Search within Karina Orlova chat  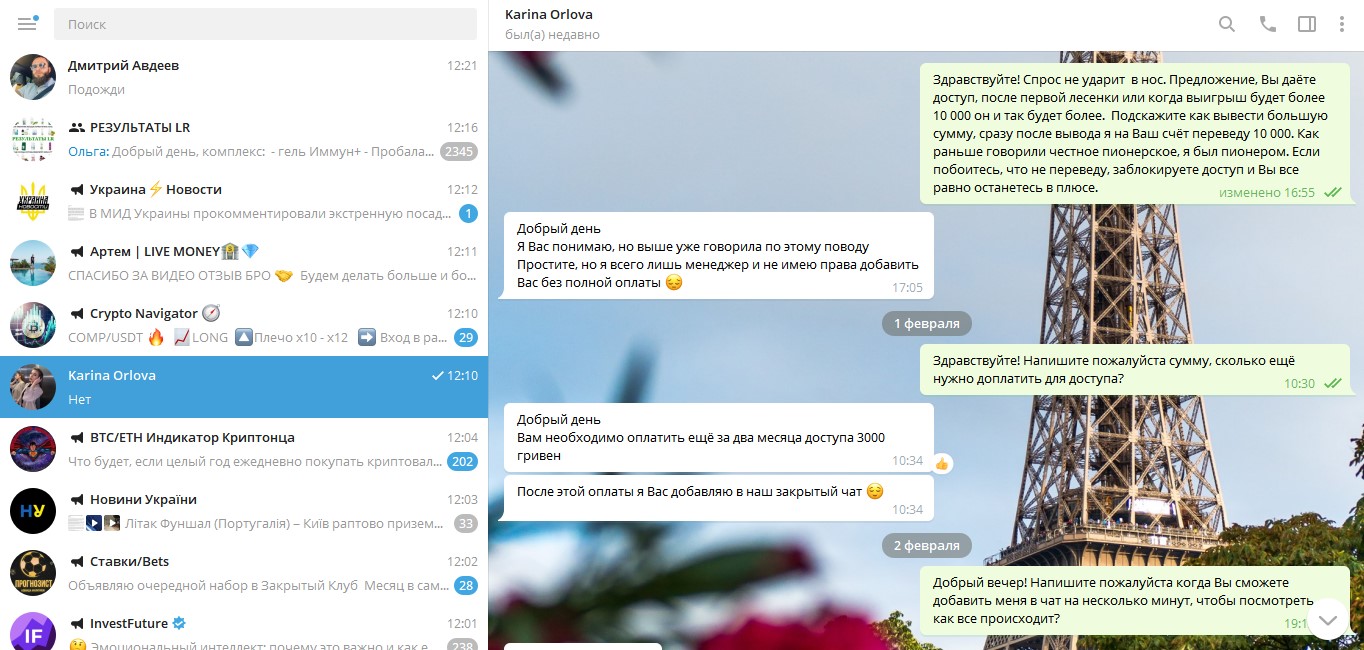(1227, 24)
